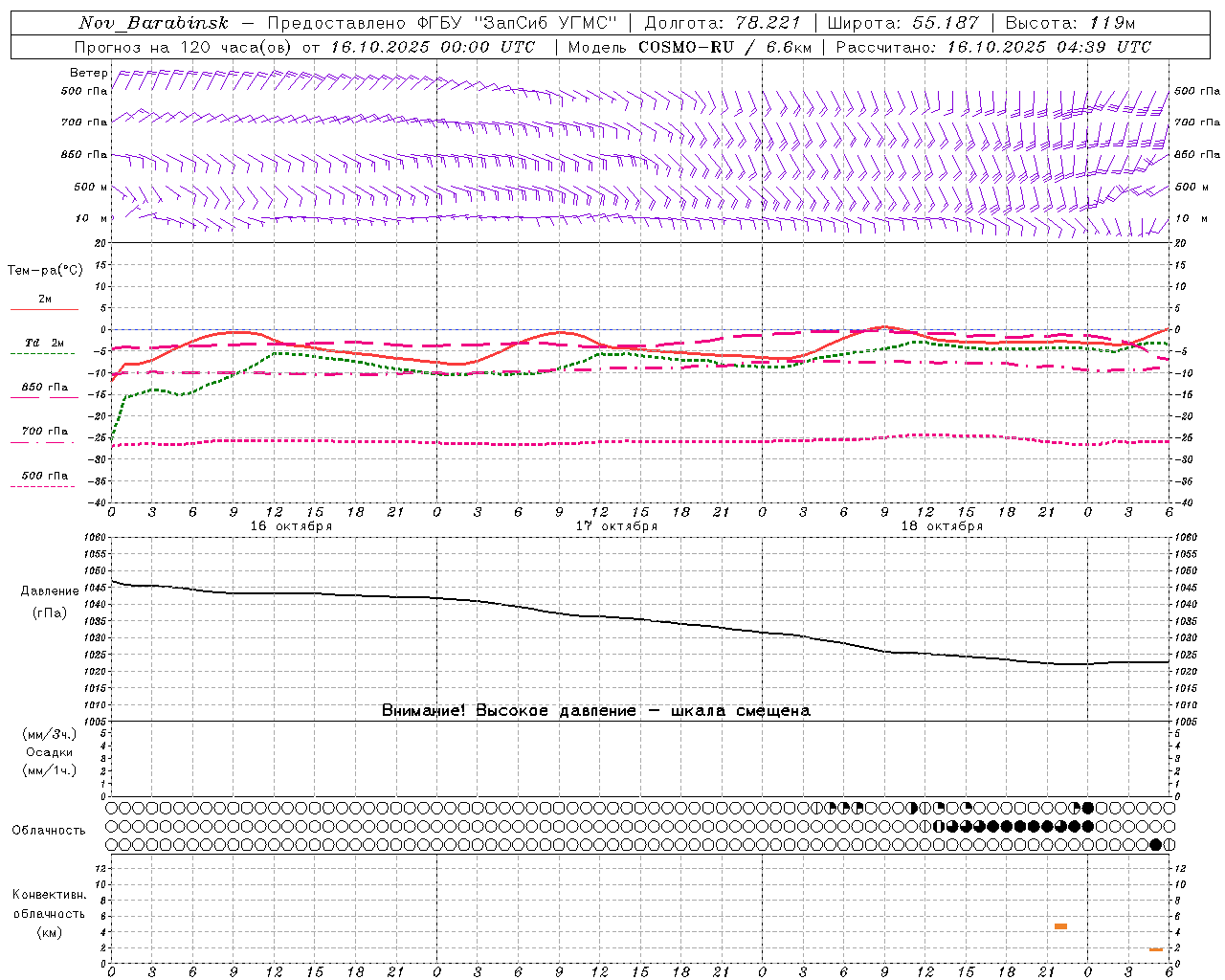Select the model label COSMO-RU / 6.6км

(725, 47)
